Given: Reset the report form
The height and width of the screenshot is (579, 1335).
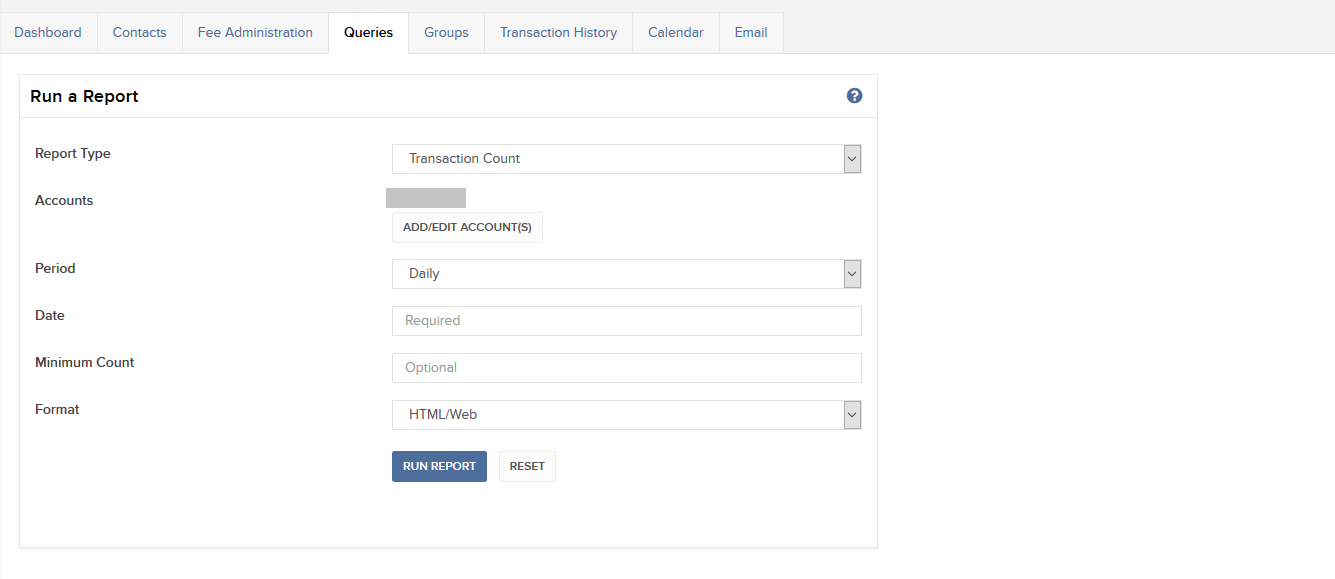Looking at the screenshot, I should [527, 467].
